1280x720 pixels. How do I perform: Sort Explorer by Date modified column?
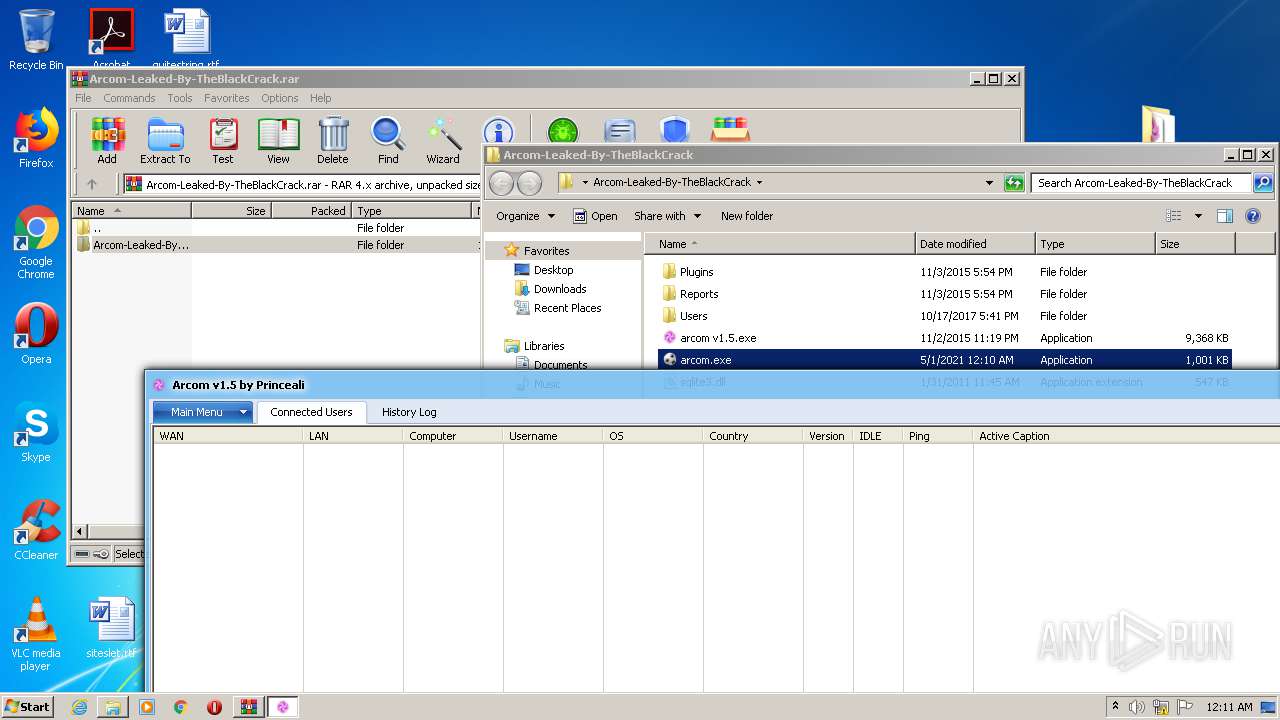975,244
